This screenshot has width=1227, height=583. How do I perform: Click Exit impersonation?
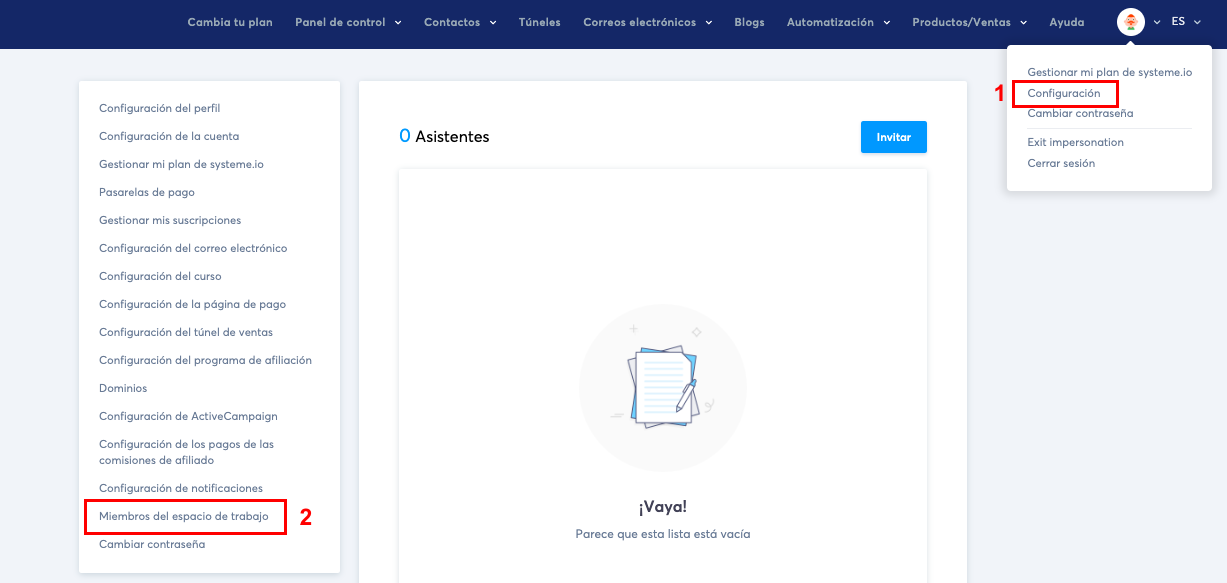click(x=1075, y=142)
